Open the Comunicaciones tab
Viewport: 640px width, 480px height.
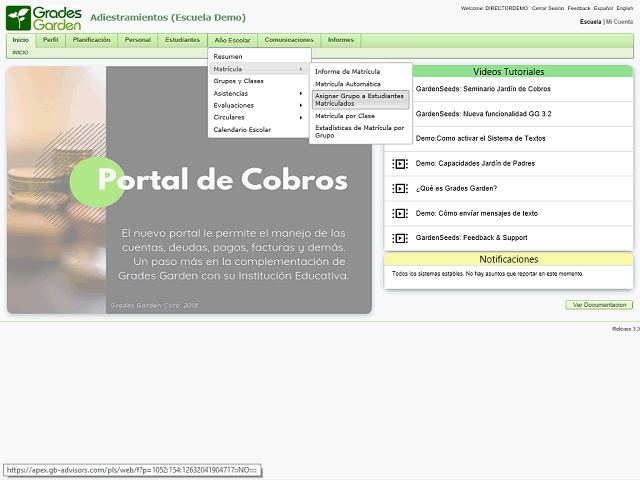(x=289, y=40)
